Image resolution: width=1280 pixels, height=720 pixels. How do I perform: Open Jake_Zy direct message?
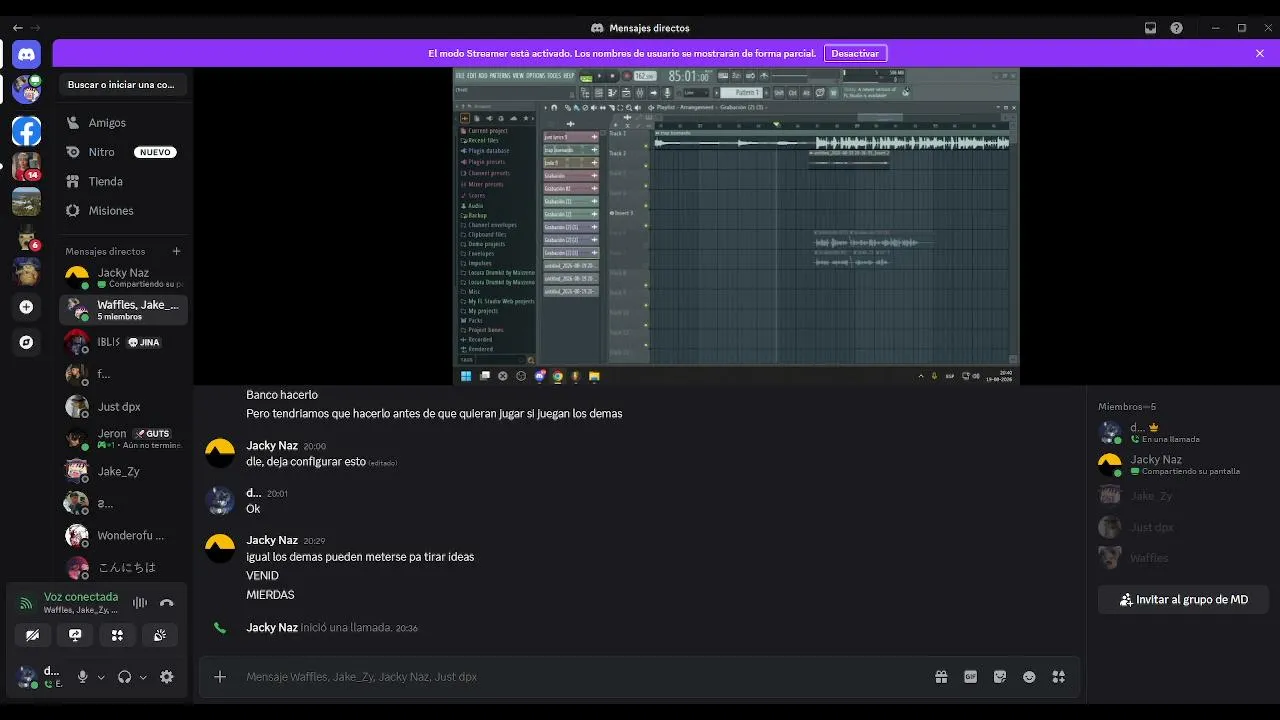pyautogui.click(x=124, y=471)
